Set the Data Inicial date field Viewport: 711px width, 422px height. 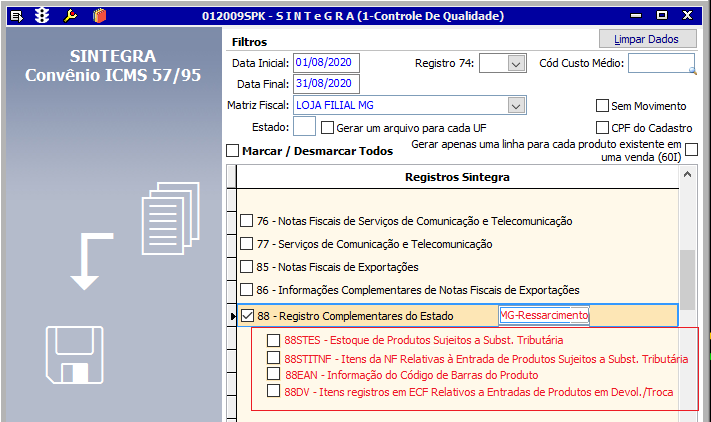point(326,63)
